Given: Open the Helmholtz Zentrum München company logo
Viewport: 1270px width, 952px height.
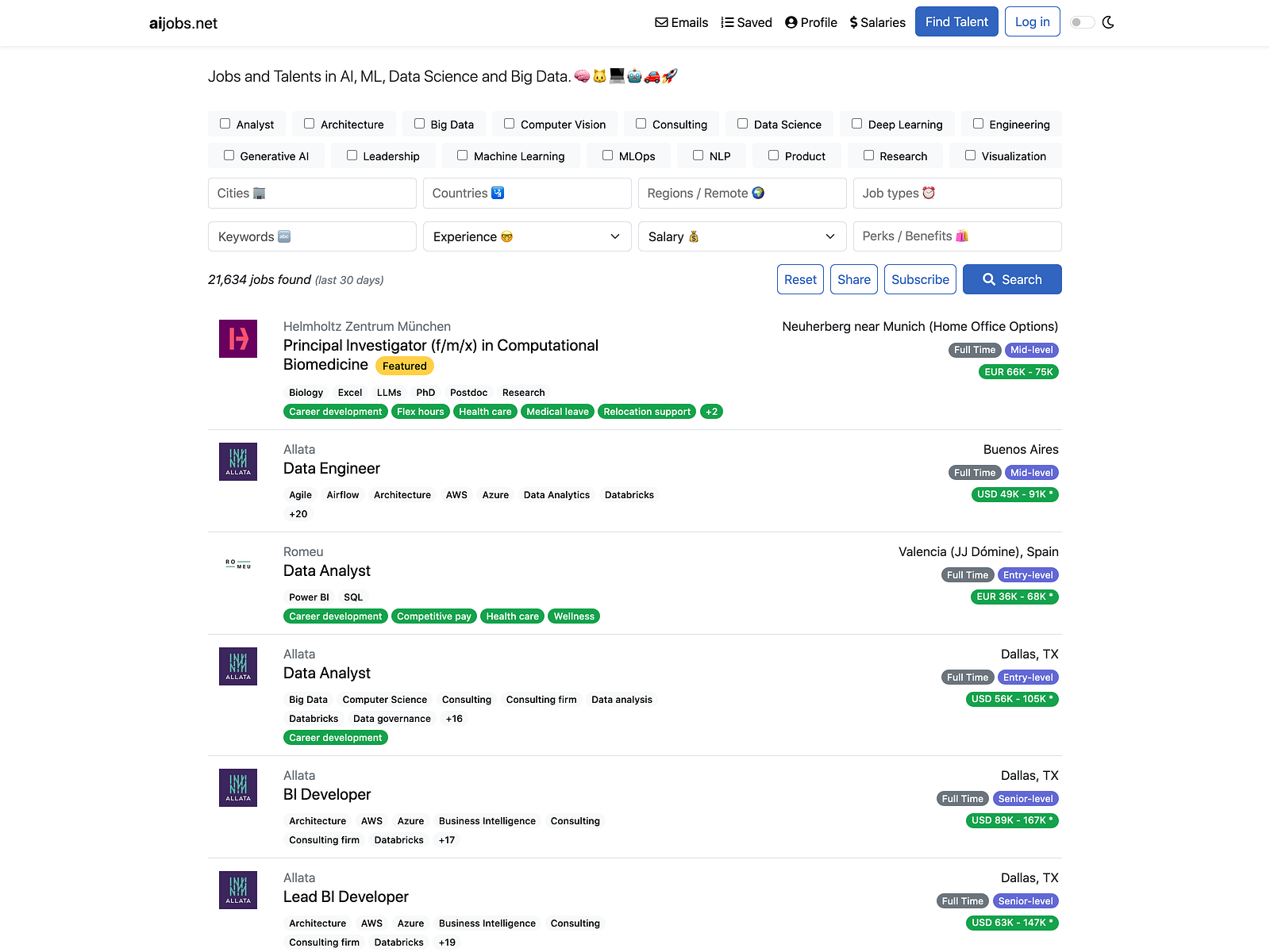Looking at the screenshot, I should point(238,339).
